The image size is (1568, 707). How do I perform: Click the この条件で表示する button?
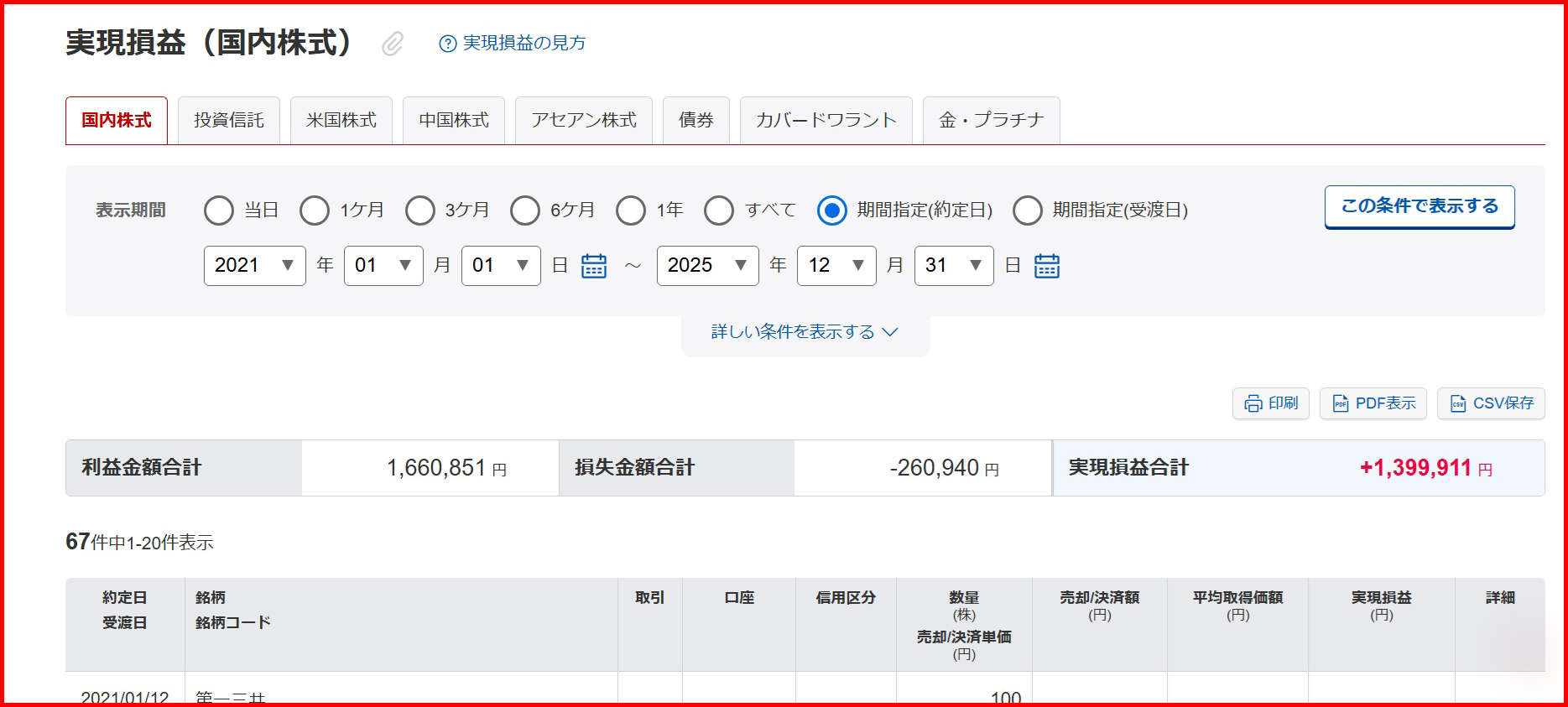[1419, 206]
